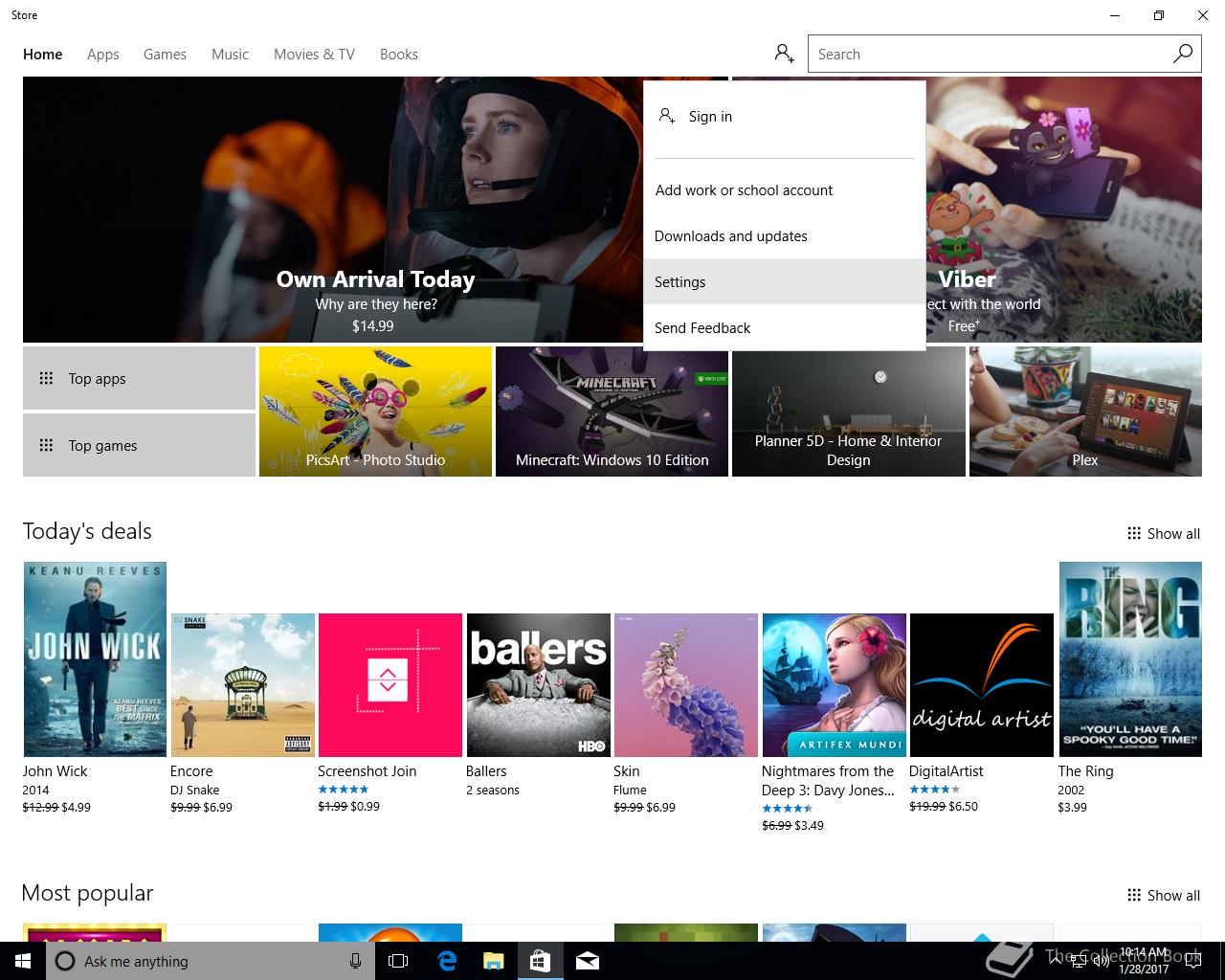Open the Mail app from the taskbar

tap(588, 961)
